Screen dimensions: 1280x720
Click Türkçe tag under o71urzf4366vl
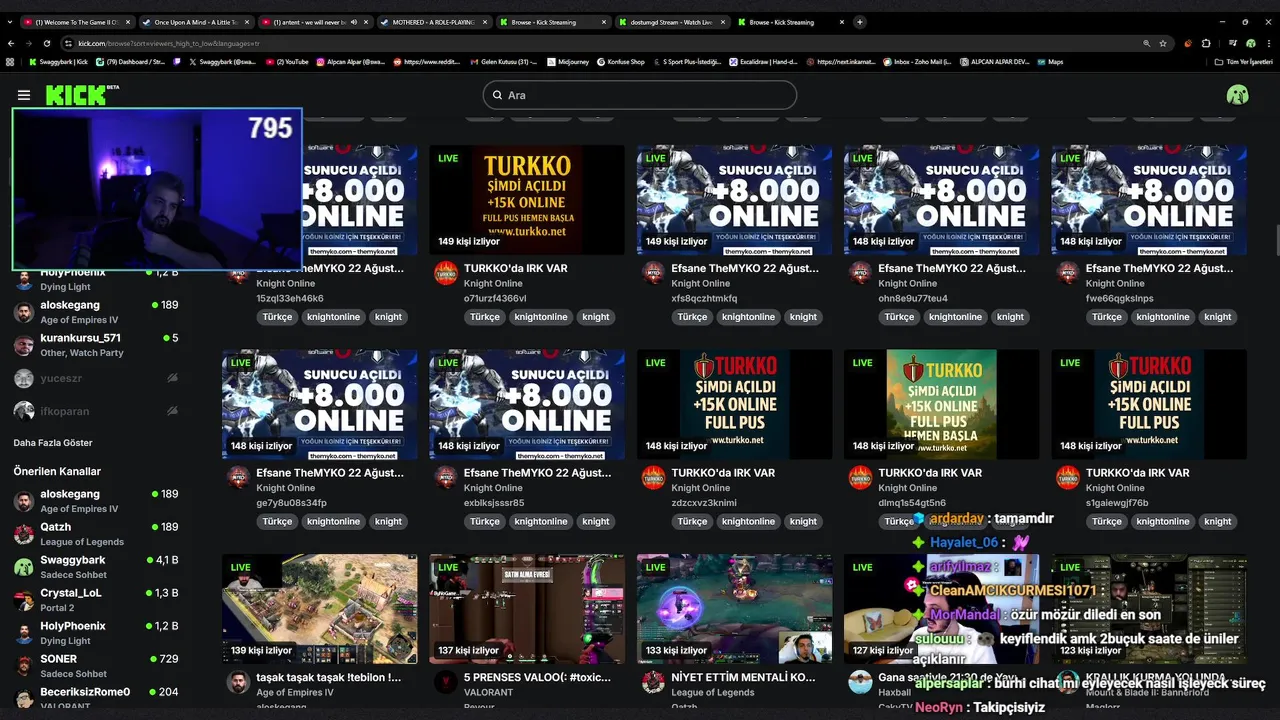(485, 317)
